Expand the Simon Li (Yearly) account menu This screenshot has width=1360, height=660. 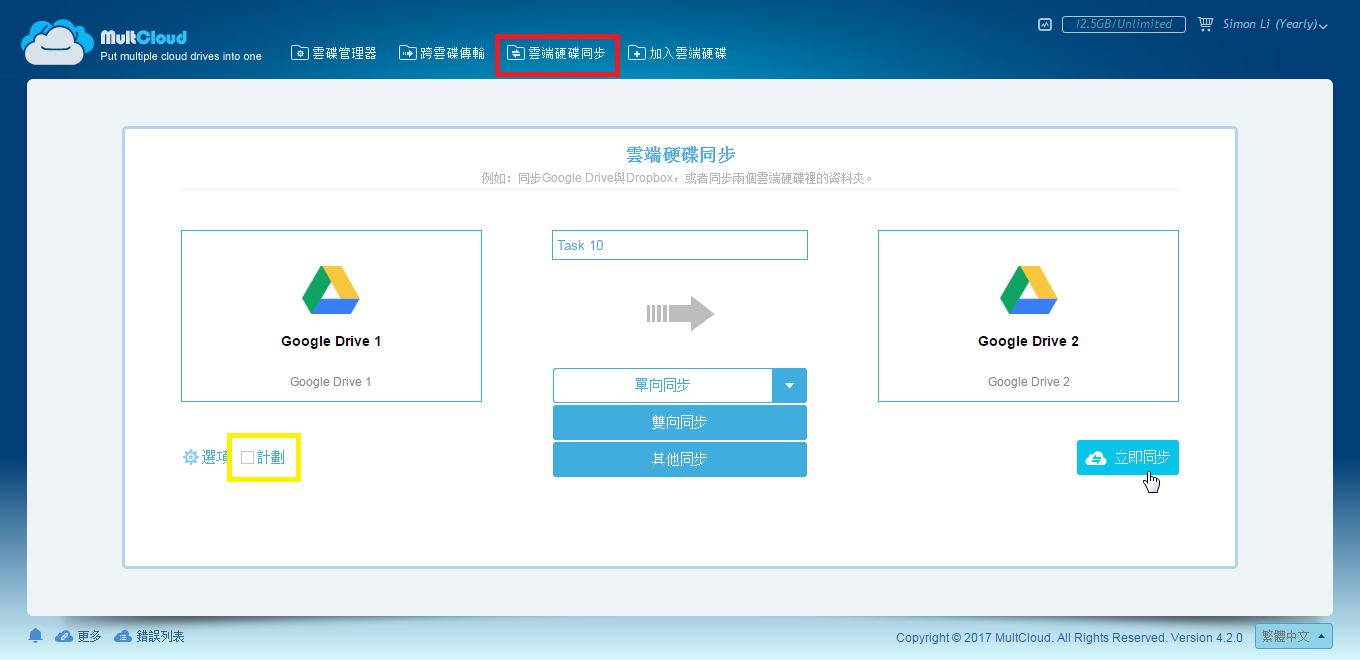pyautogui.click(x=1275, y=25)
